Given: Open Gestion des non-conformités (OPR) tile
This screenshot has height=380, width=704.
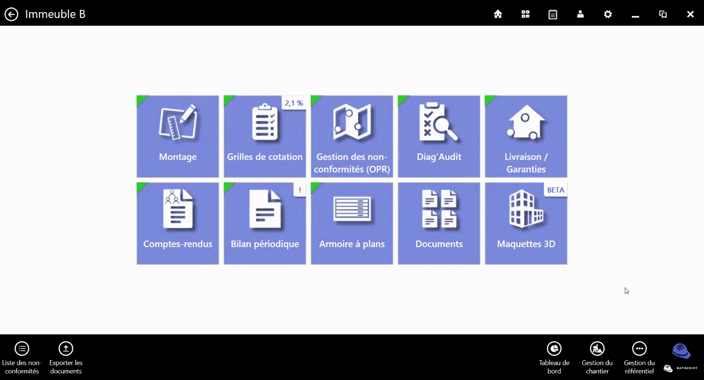Looking at the screenshot, I should (x=352, y=136).
